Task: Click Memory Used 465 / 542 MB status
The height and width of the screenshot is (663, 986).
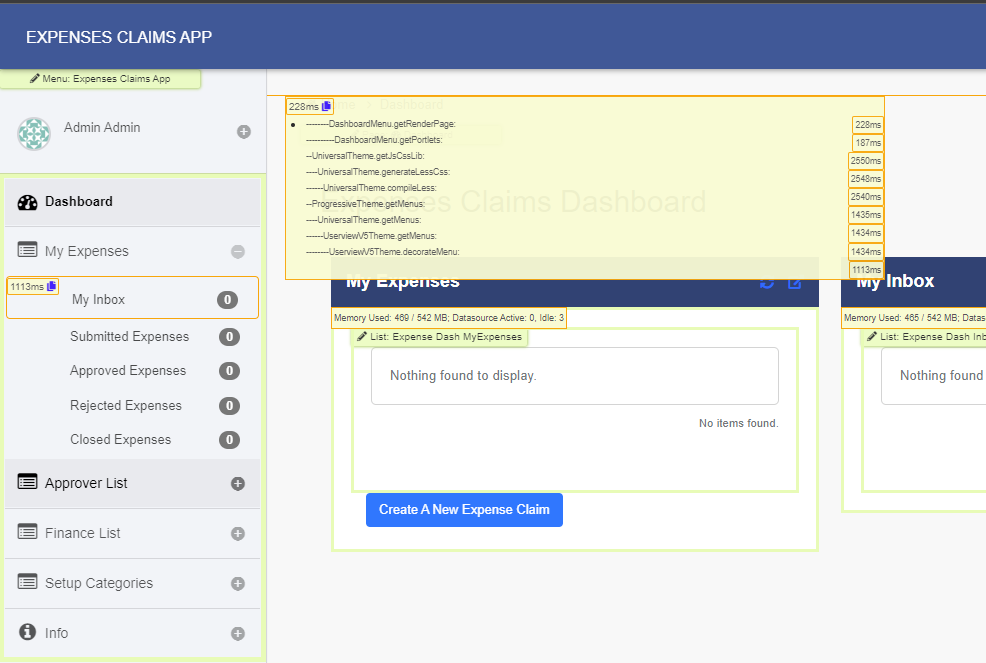Action: pos(914,318)
